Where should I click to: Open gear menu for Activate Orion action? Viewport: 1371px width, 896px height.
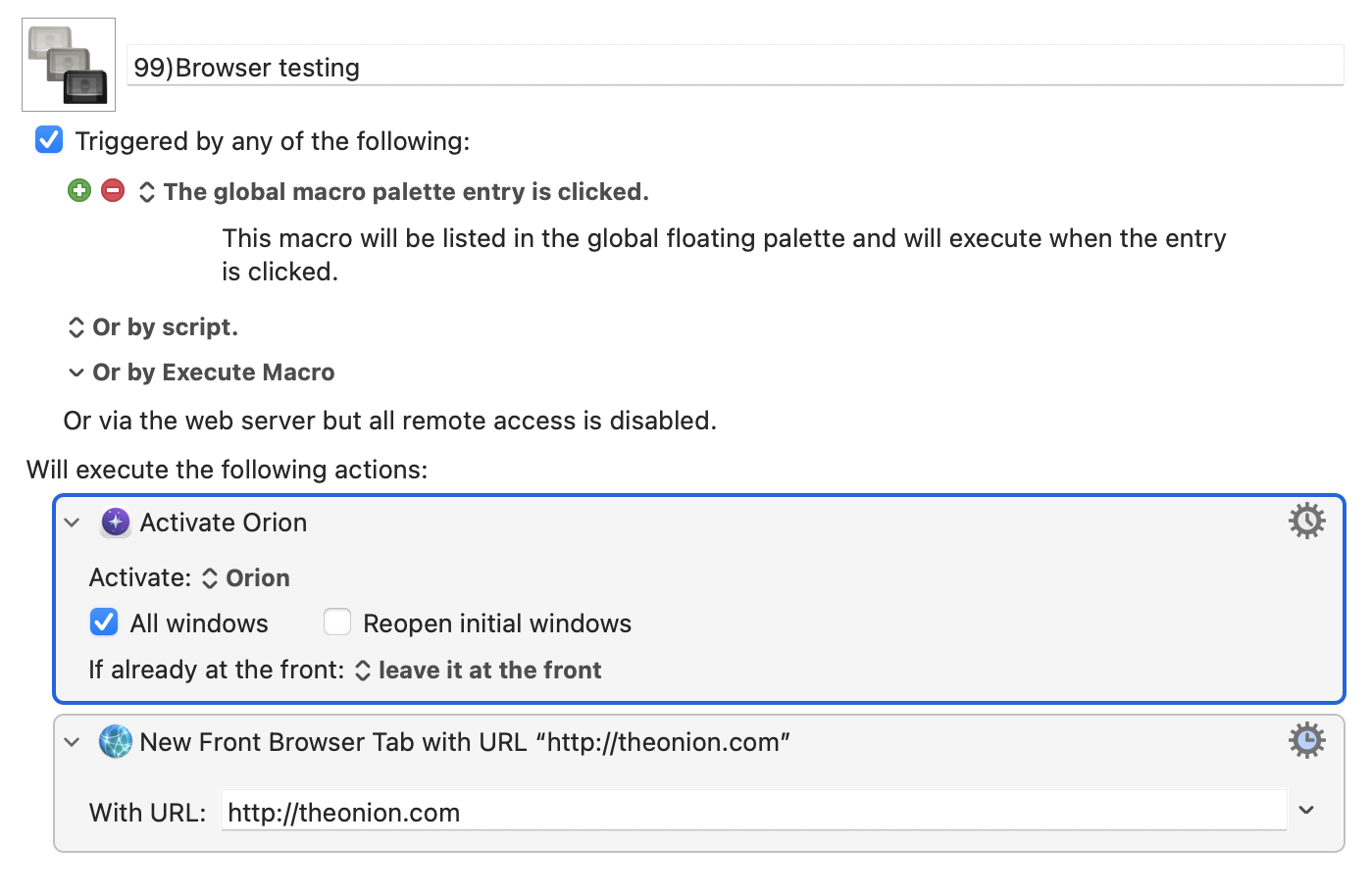1306,522
